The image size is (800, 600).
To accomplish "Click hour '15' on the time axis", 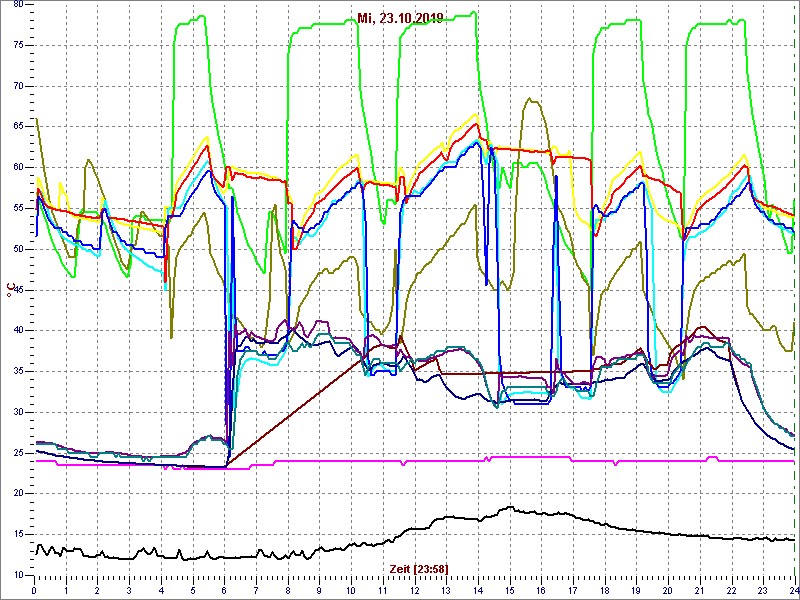I will (510, 591).
